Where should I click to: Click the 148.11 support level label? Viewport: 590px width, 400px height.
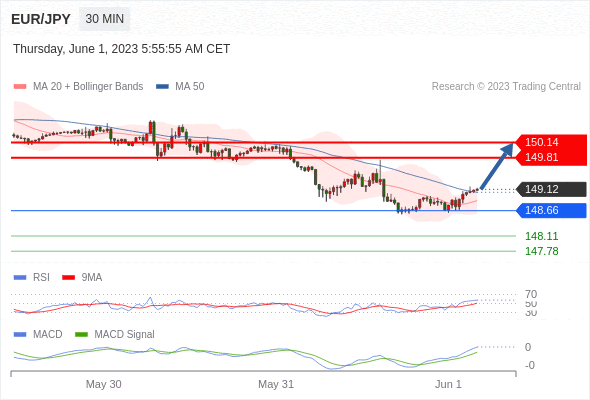point(541,236)
